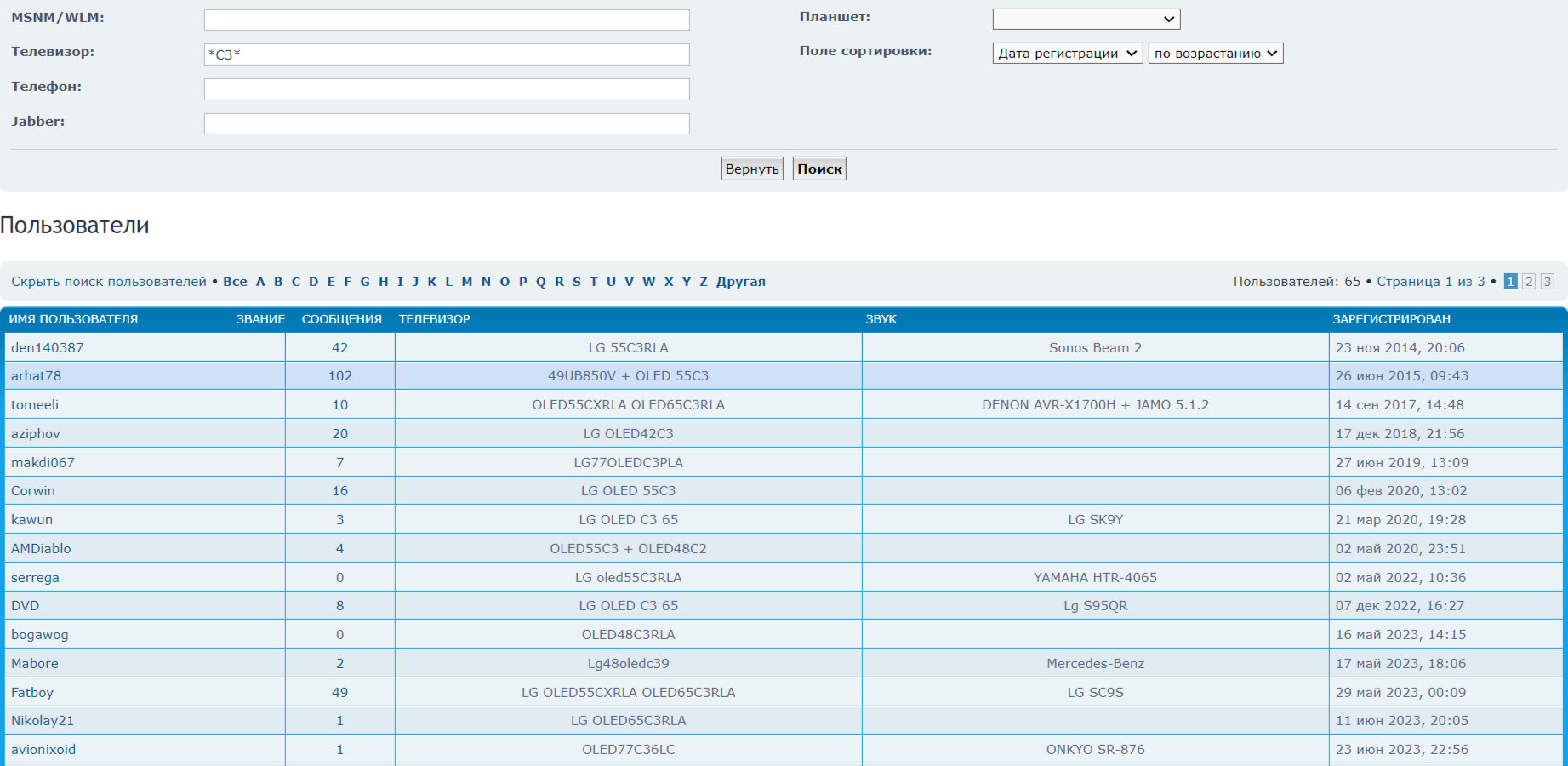Viewport: 1568px width, 766px height.
Task: Open the Fatboy user profile
Action: (32, 693)
